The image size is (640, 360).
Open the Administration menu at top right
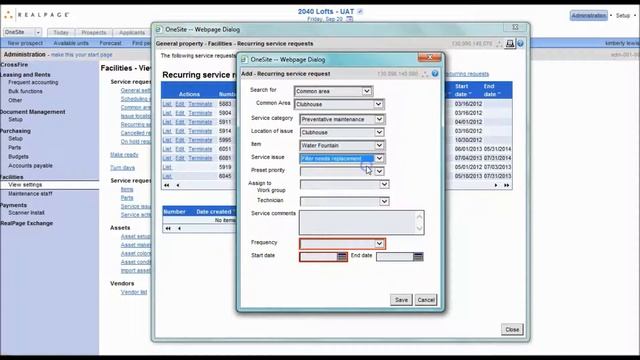coord(589,16)
